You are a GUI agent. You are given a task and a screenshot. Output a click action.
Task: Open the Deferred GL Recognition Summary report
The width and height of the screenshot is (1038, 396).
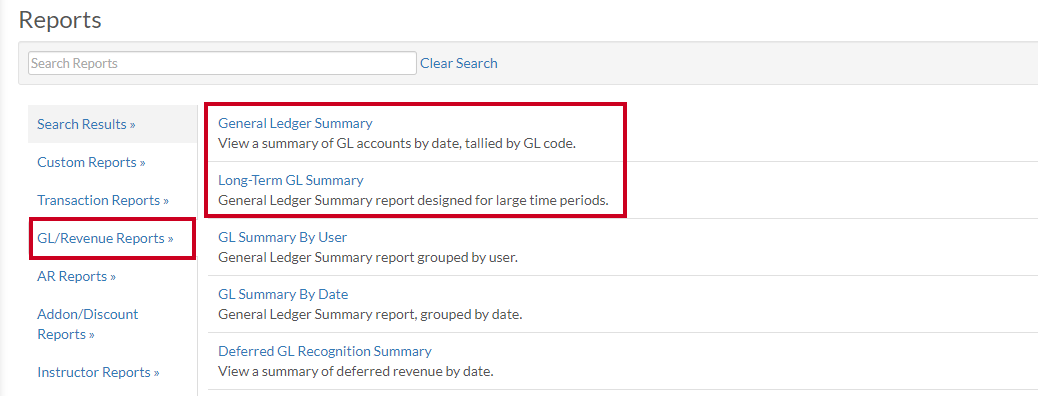(324, 351)
